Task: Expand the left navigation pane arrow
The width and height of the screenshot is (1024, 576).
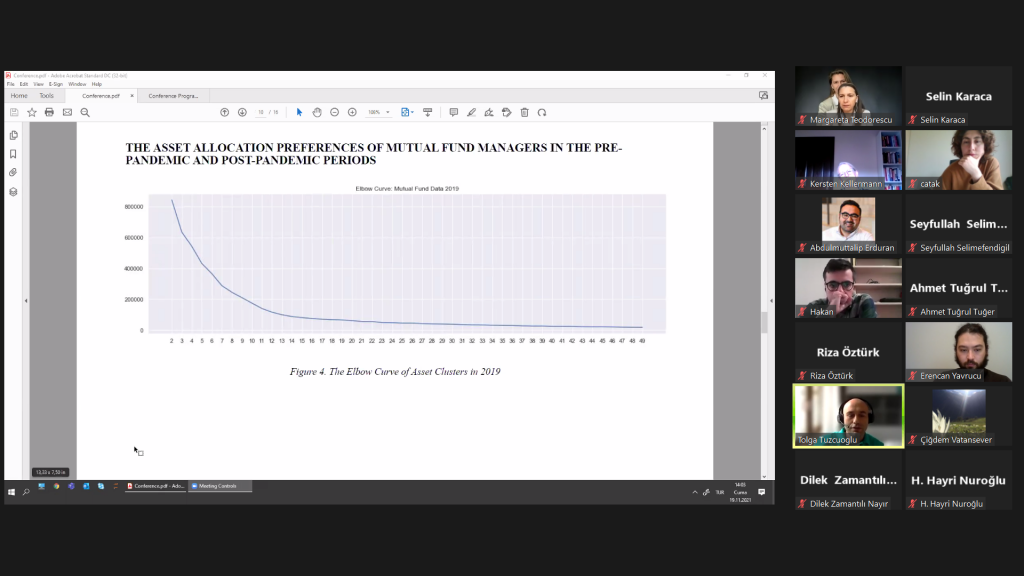Action: pyautogui.click(x=26, y=301)
